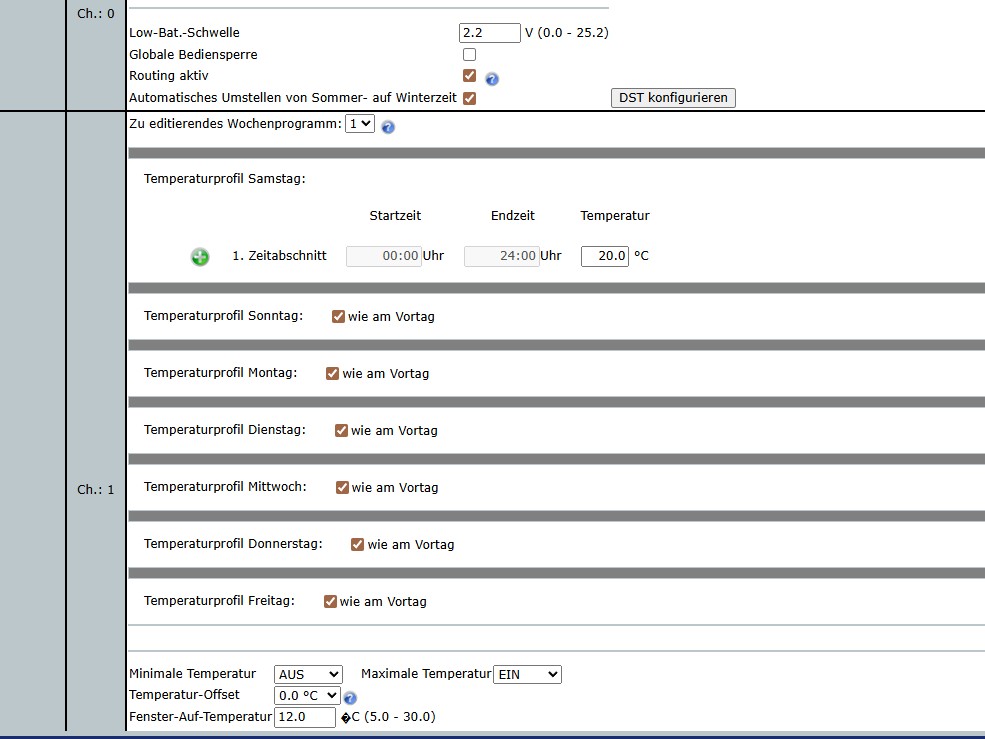The image size is (985, 739).
Task: Click the Fenster-Auf-Temperatur input field
Action: click(305, 717)
